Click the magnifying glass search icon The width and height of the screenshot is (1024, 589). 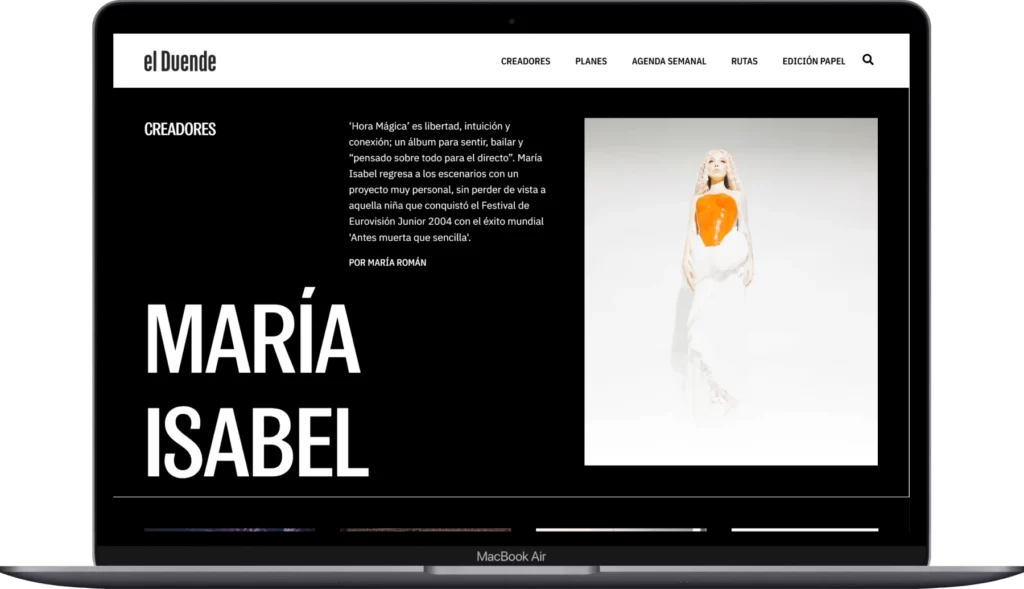tap(867, 60)
